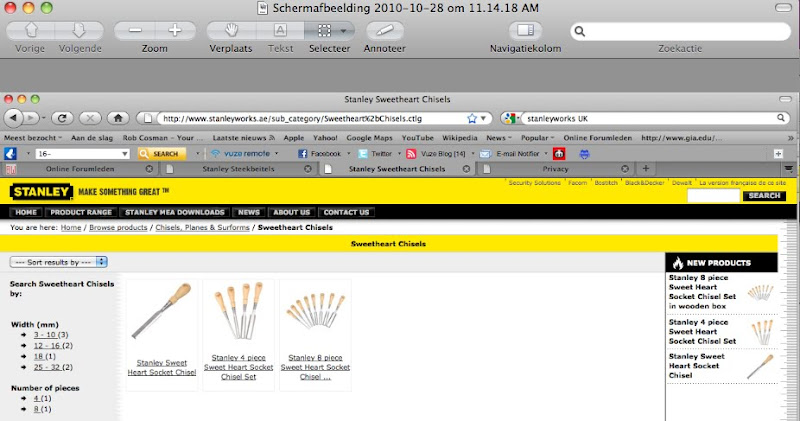Select the Verplaats hand tool
800x421 pixels.
click(x=231, y=31)
